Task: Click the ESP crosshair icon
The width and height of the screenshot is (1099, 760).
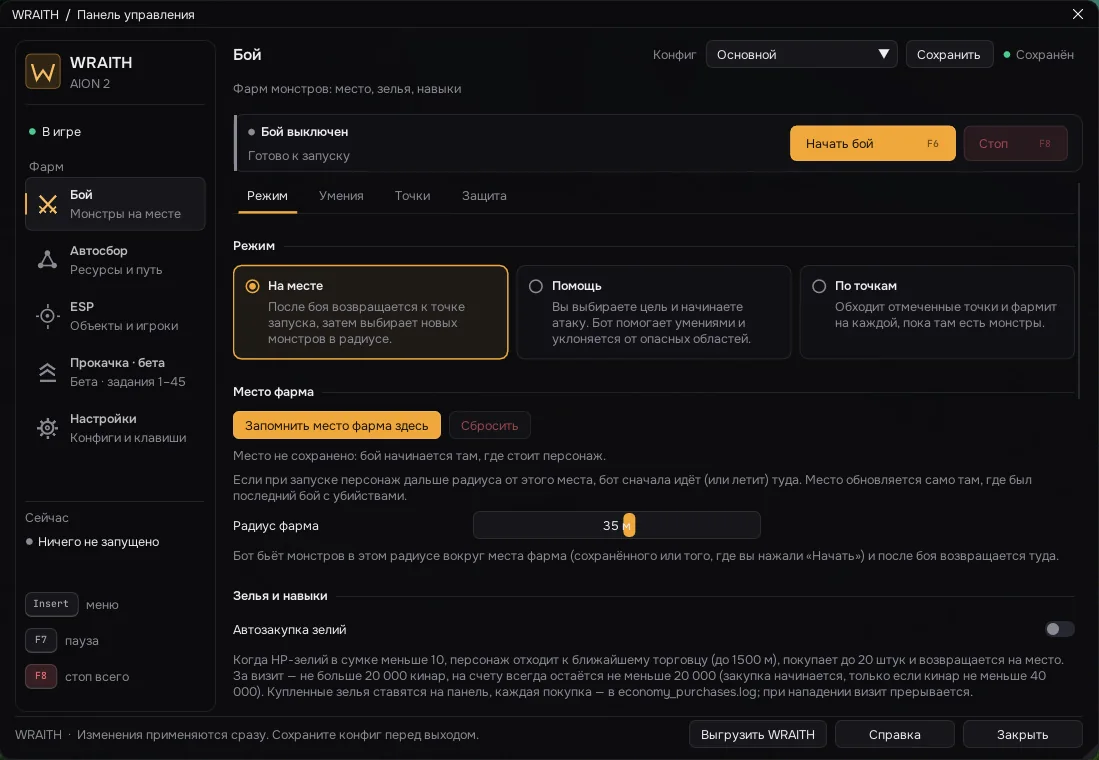Action: [x=48, y=316]
